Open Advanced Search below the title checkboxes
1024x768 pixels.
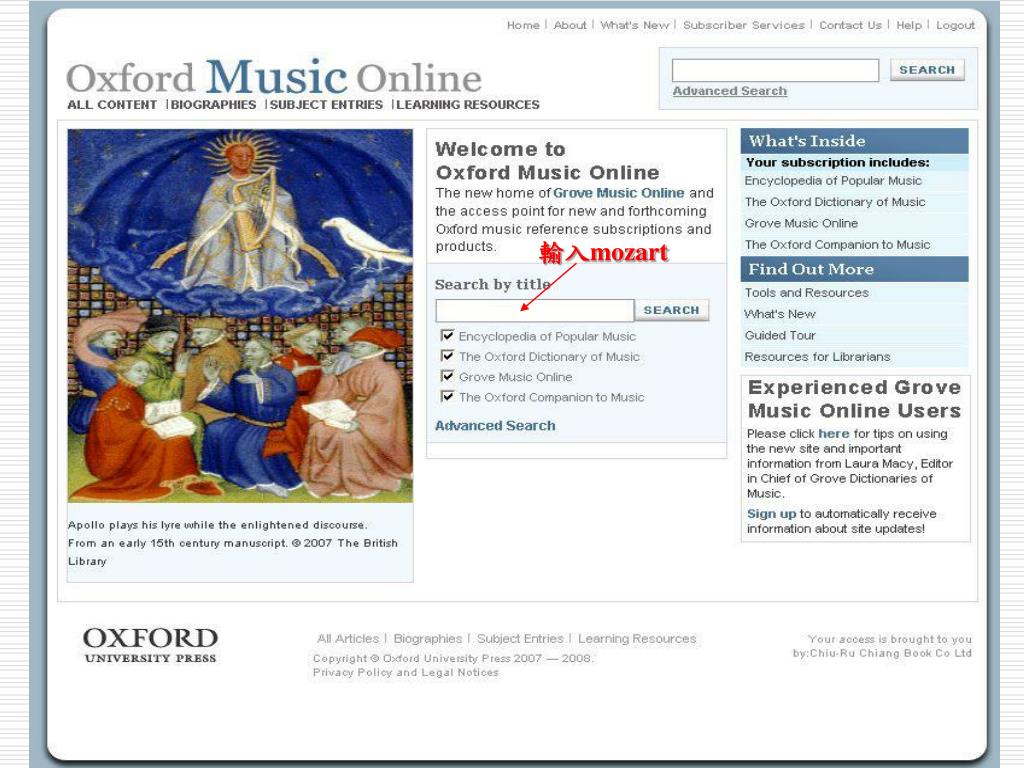point(495,426)
